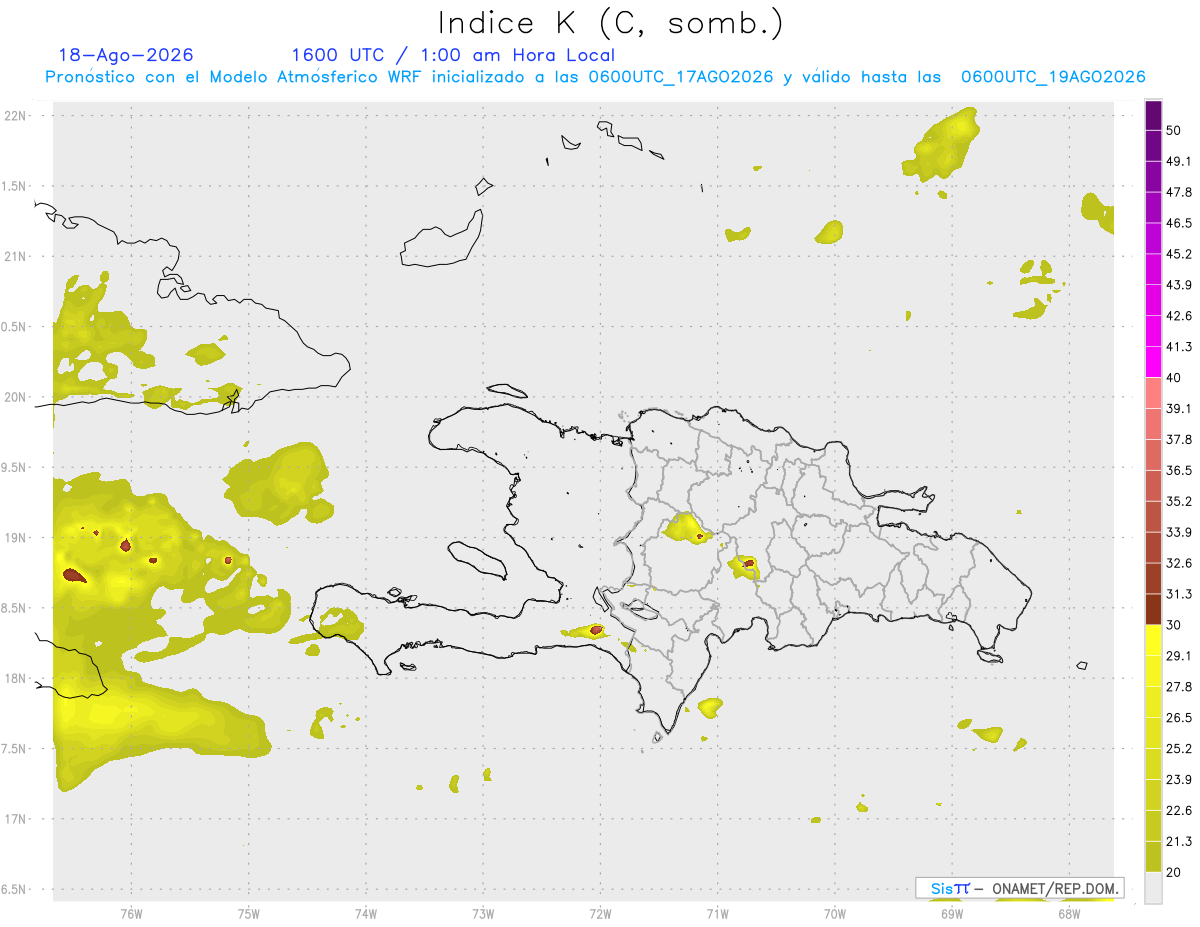Click the "SisTT - ONAMET/REP.DOM." credit box
Viewport: 1200px width, 927px height.
(1020, 888)
